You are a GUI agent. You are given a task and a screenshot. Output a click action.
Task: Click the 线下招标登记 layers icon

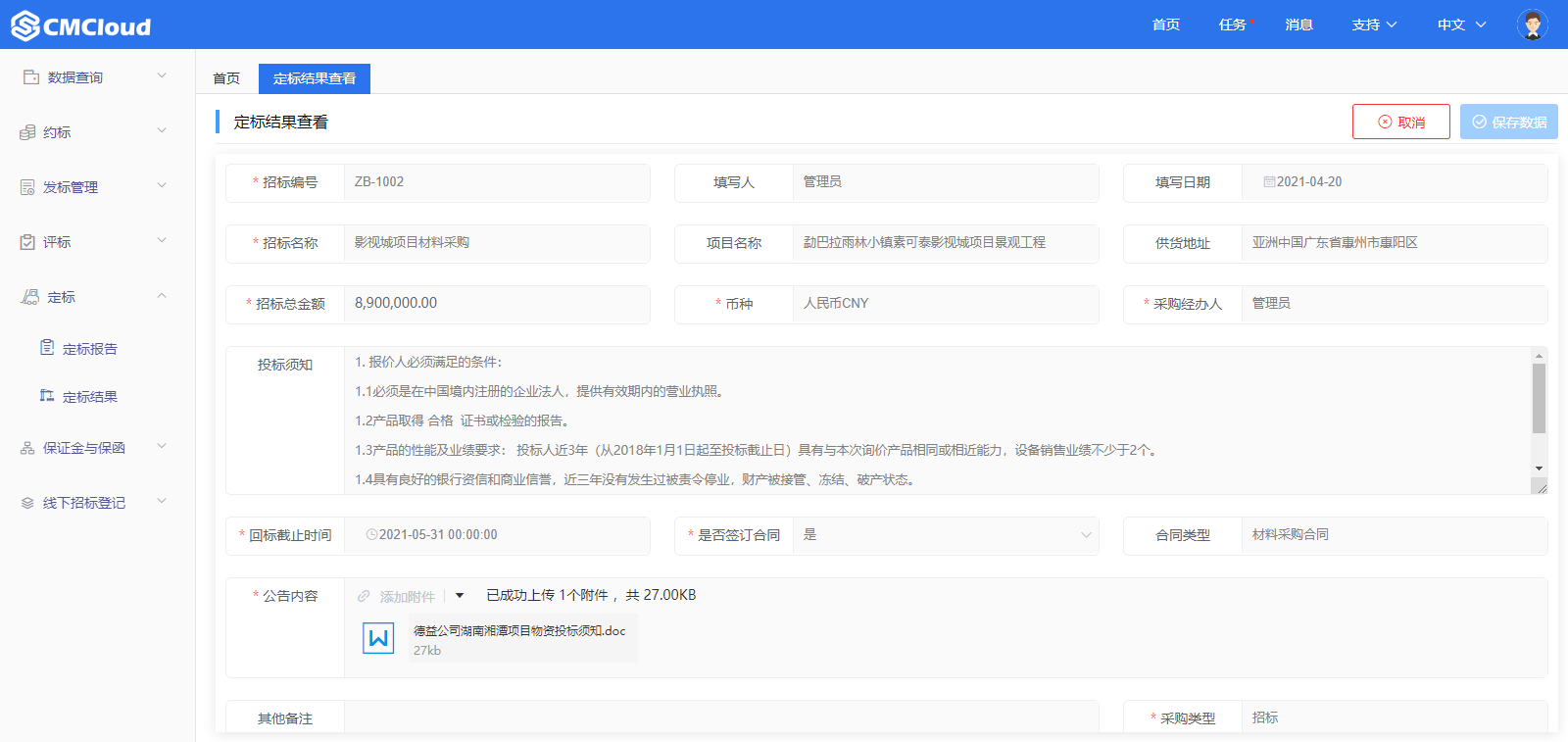(x=27, y=502)
